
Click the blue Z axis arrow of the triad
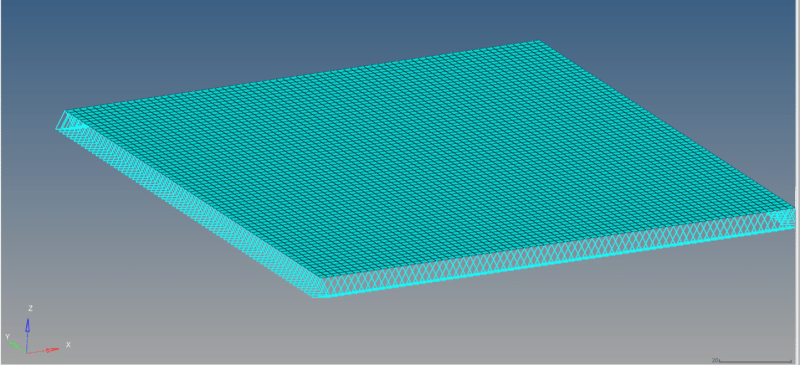(x=28, y=335)
